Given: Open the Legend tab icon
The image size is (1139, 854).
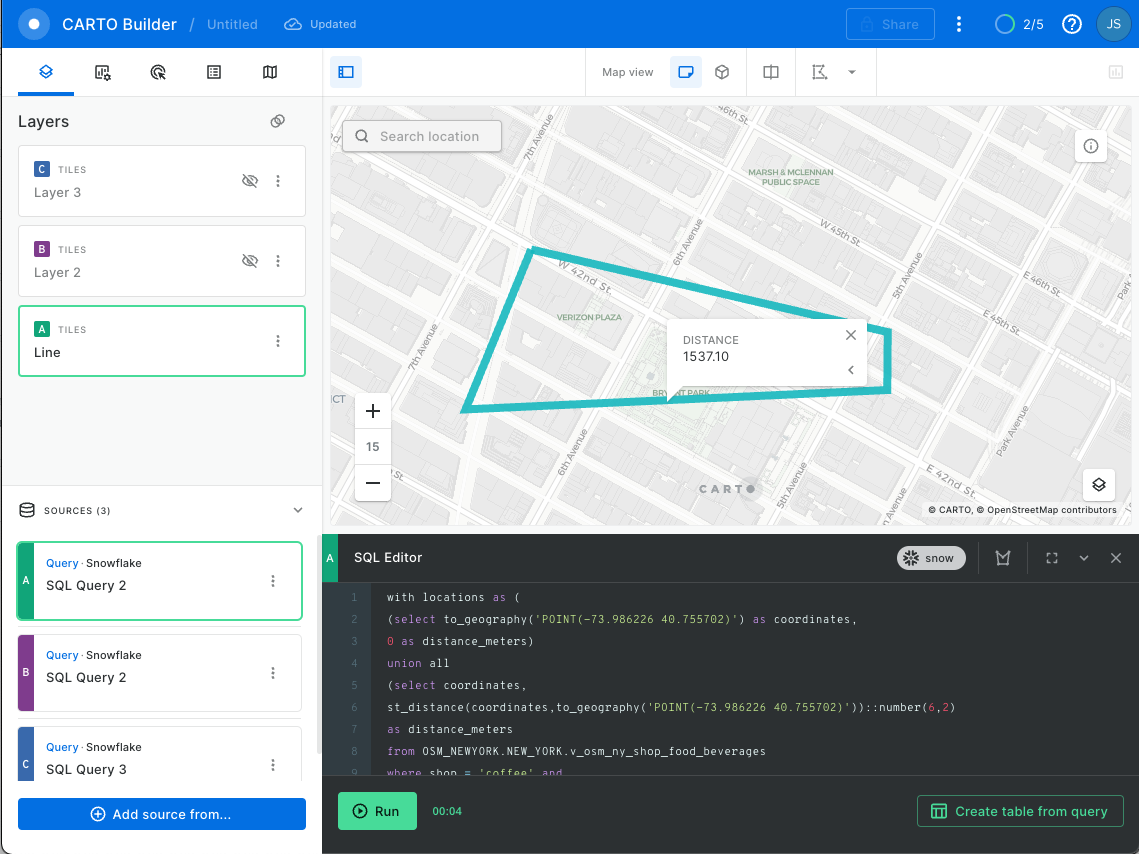Looking at the screenshot, I should 214,72.
